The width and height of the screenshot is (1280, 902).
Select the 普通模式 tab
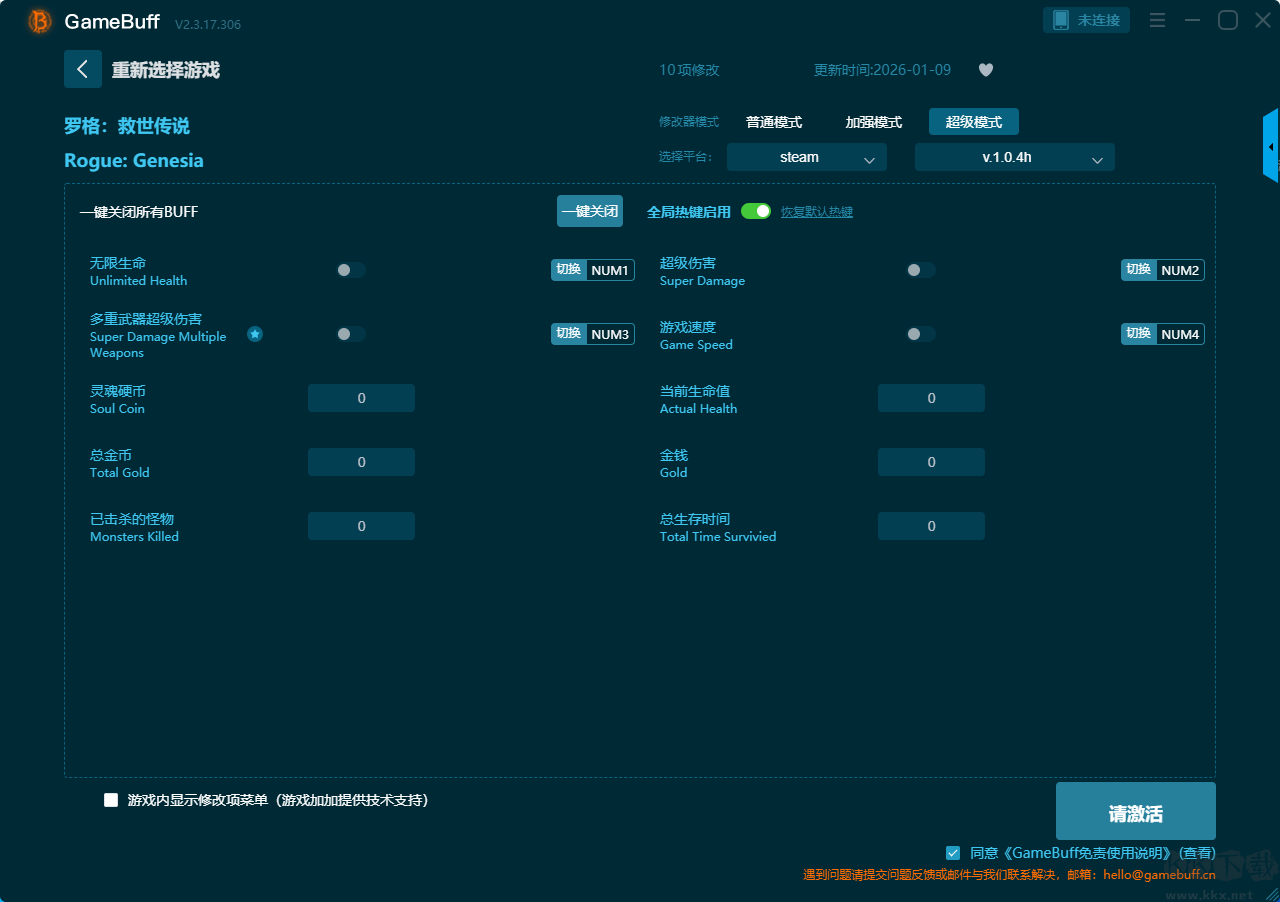point(774,122)
